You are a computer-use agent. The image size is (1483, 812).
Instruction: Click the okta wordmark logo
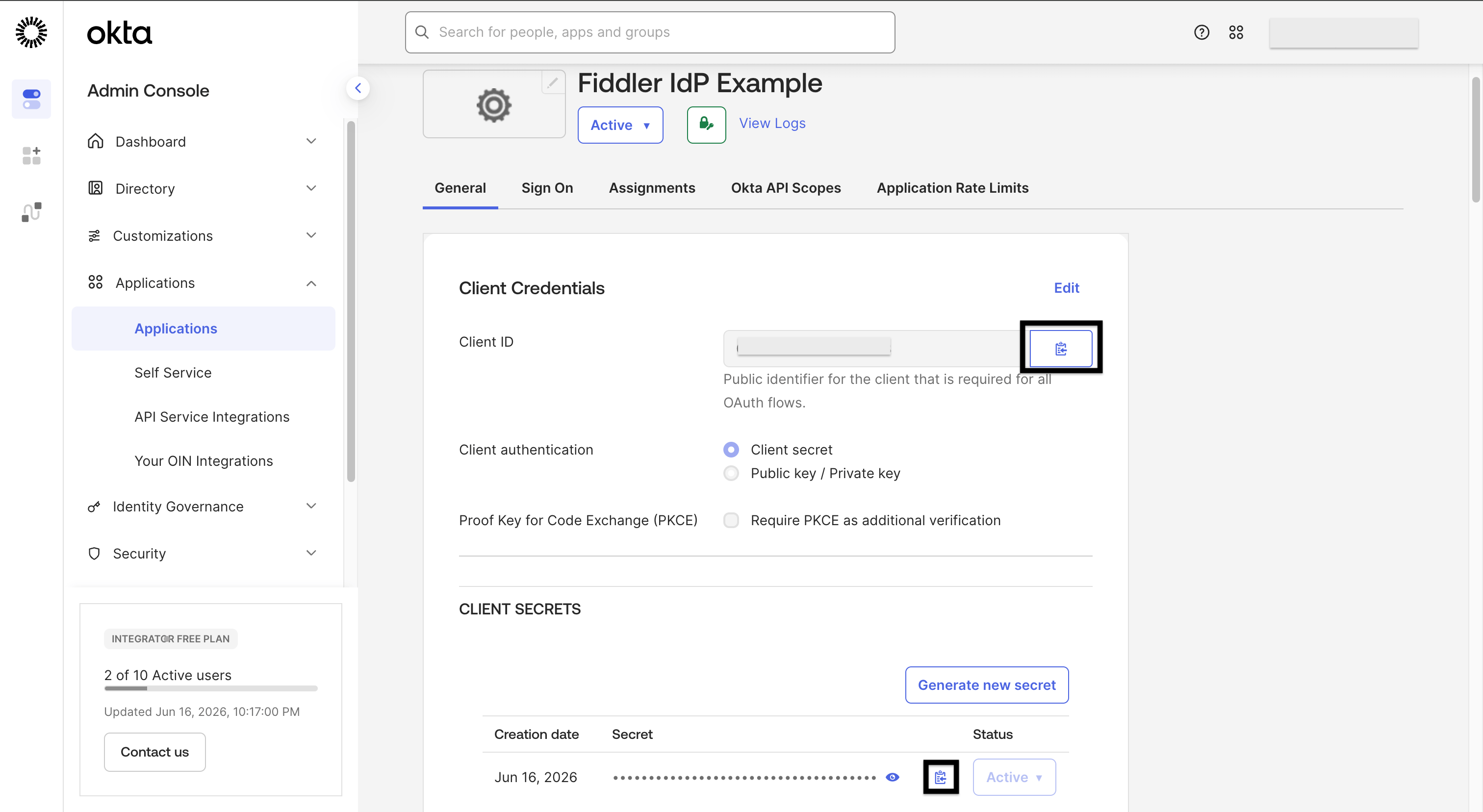pyautogui.click(x=119, y=33)
